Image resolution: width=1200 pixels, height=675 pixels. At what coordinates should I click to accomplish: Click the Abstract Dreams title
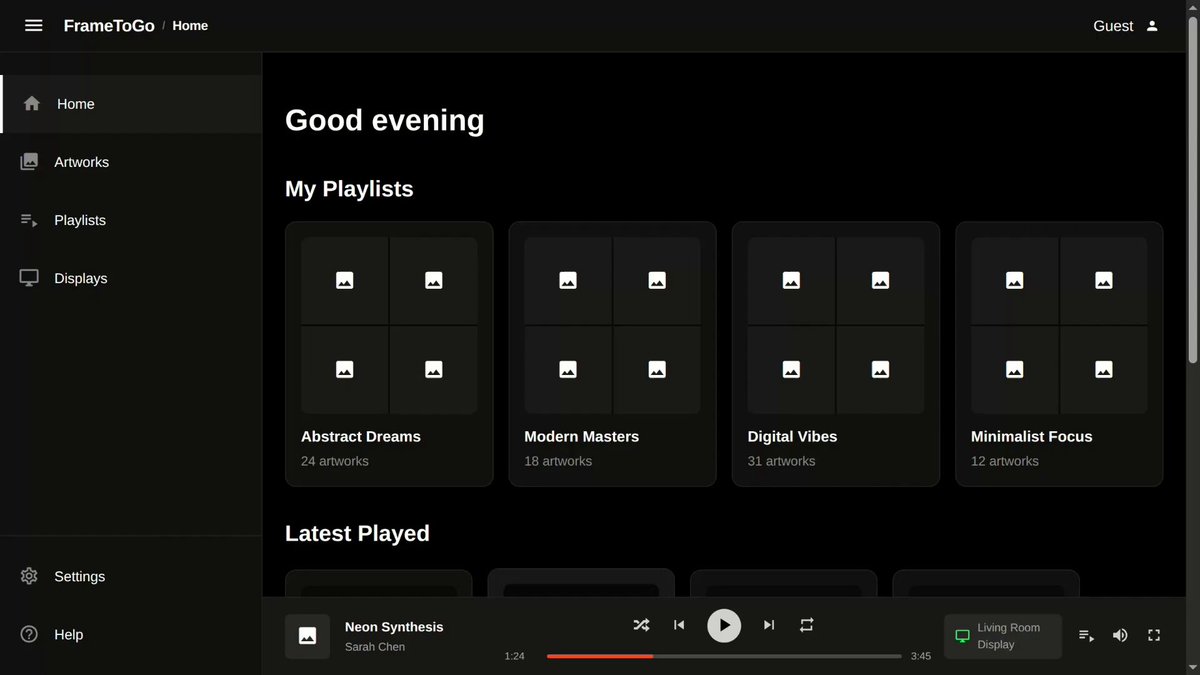tap(361, 437)
